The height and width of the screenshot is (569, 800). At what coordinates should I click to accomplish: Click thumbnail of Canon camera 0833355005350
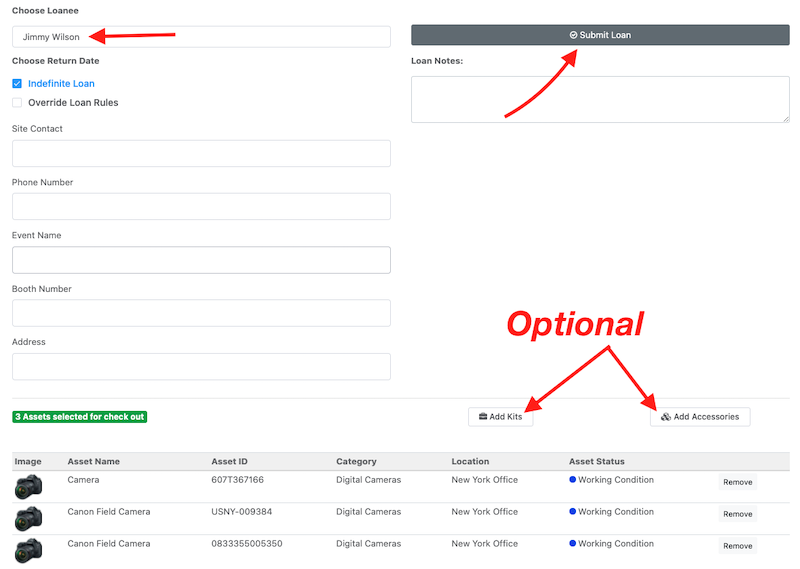click(29, 550)
